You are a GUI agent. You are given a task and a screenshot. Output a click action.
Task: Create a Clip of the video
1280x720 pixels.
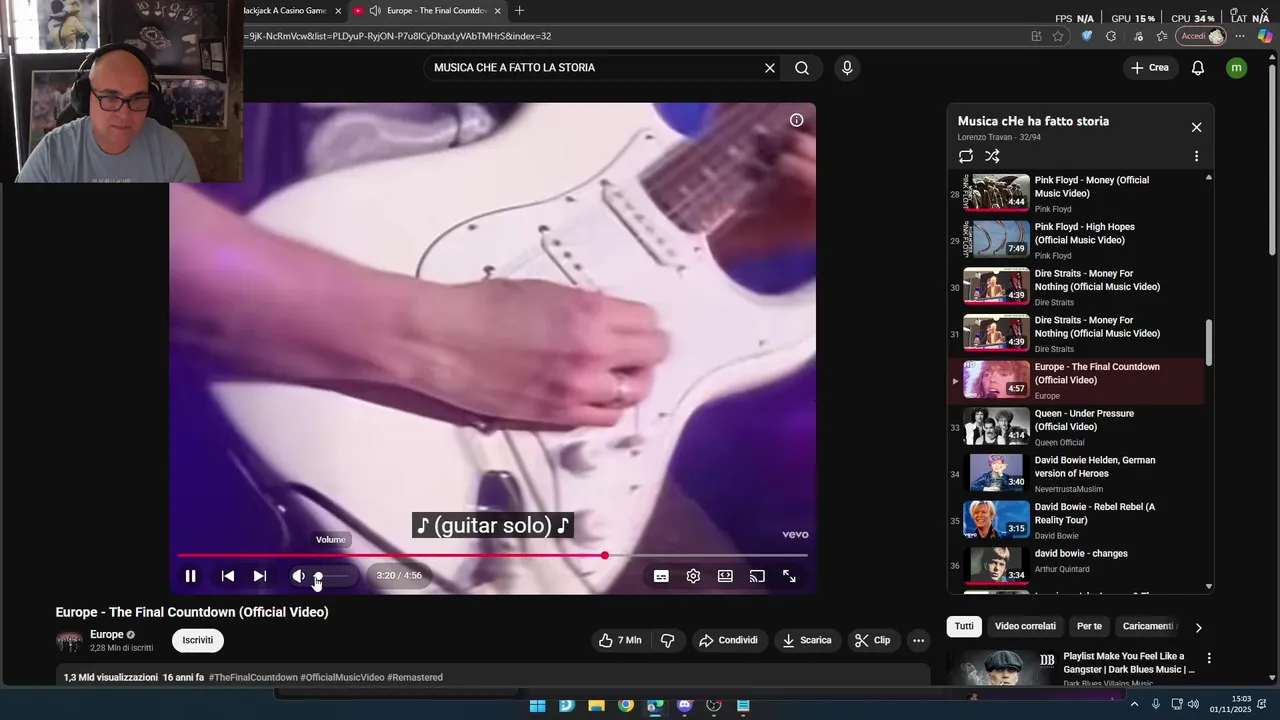click(x=872, y=640)
